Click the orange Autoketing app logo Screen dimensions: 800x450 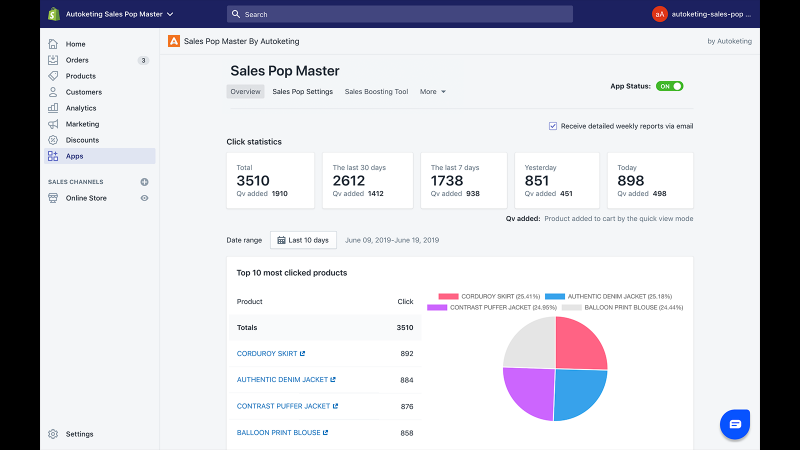coord(174,41)
